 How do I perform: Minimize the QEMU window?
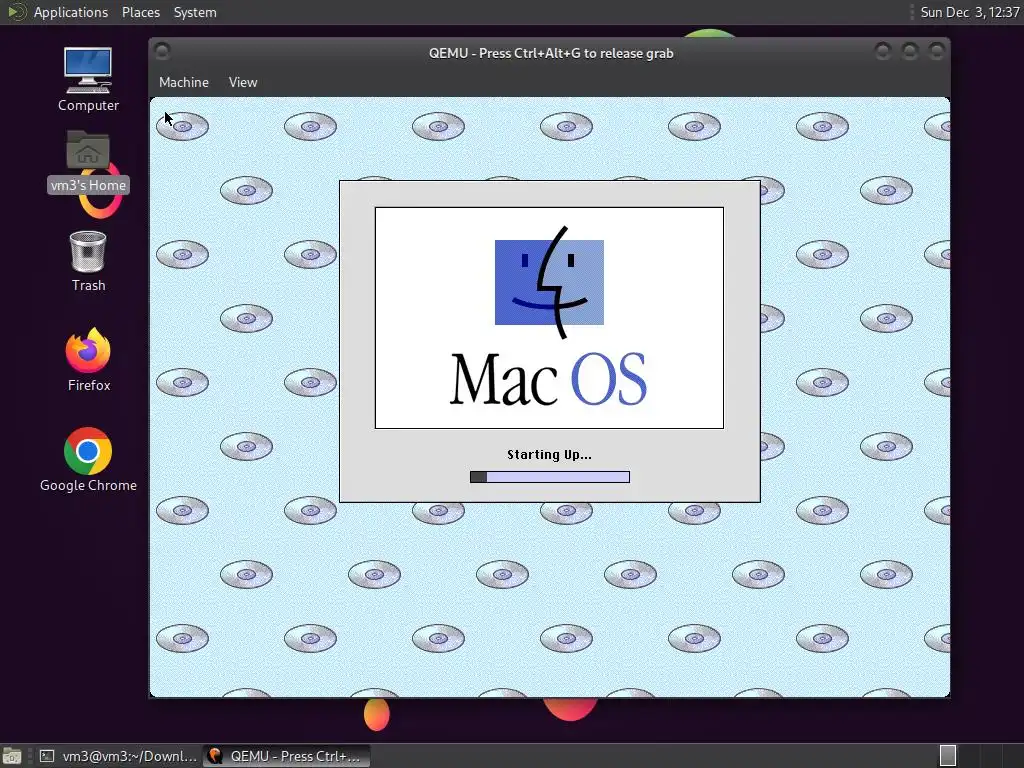click(883, 51)
